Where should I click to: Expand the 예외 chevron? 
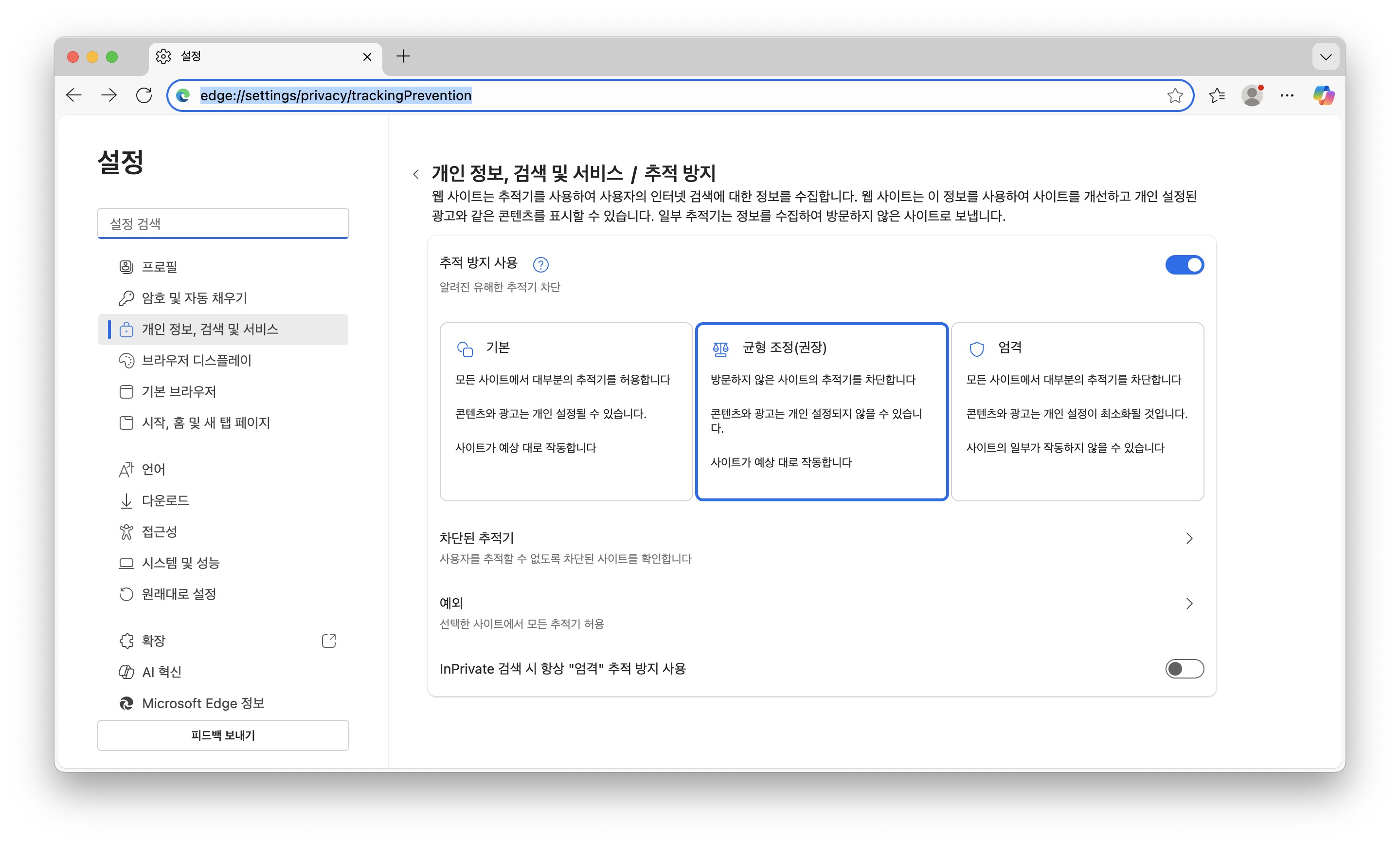(x=1189, y=604)
